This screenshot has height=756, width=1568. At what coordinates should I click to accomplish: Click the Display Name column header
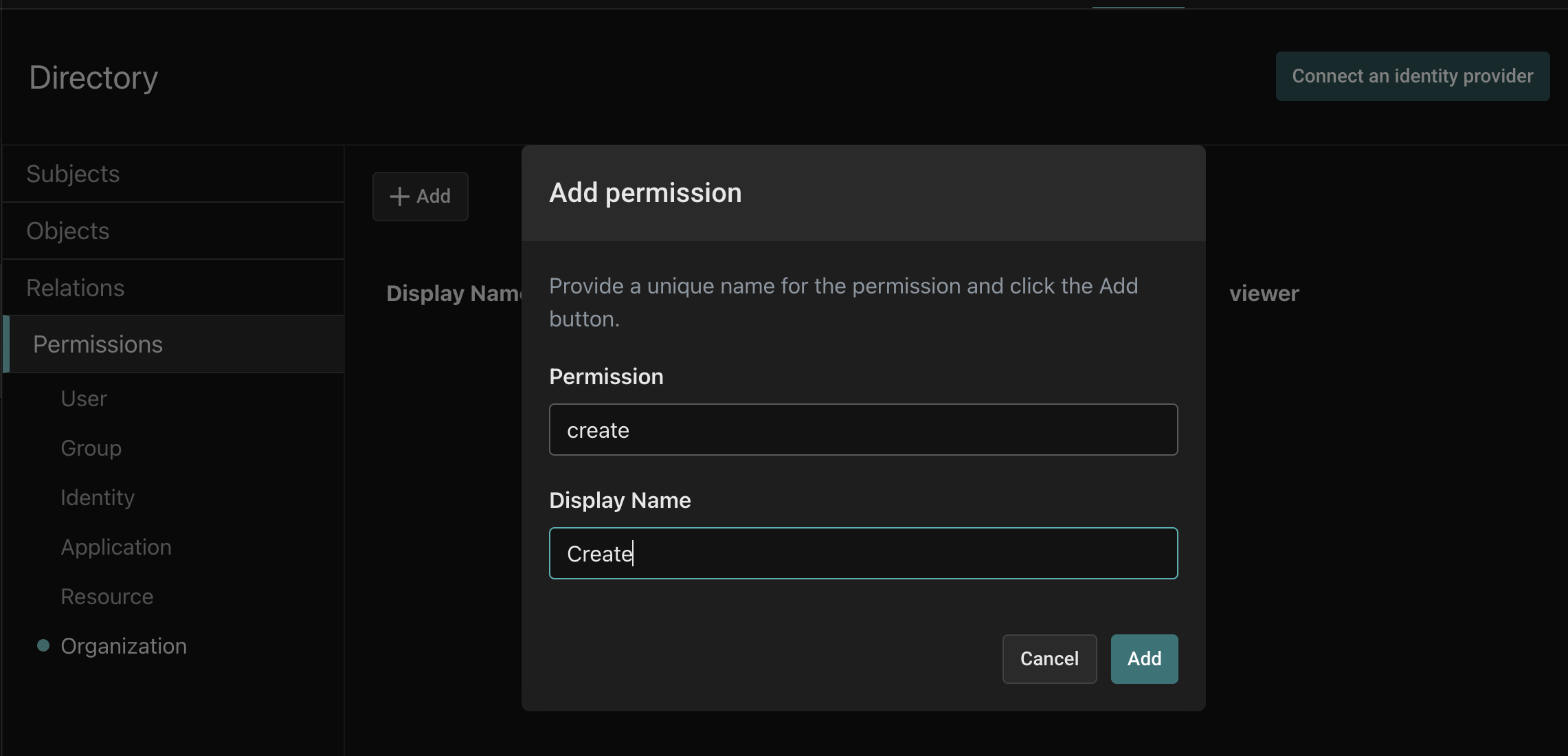pos(453,293)
